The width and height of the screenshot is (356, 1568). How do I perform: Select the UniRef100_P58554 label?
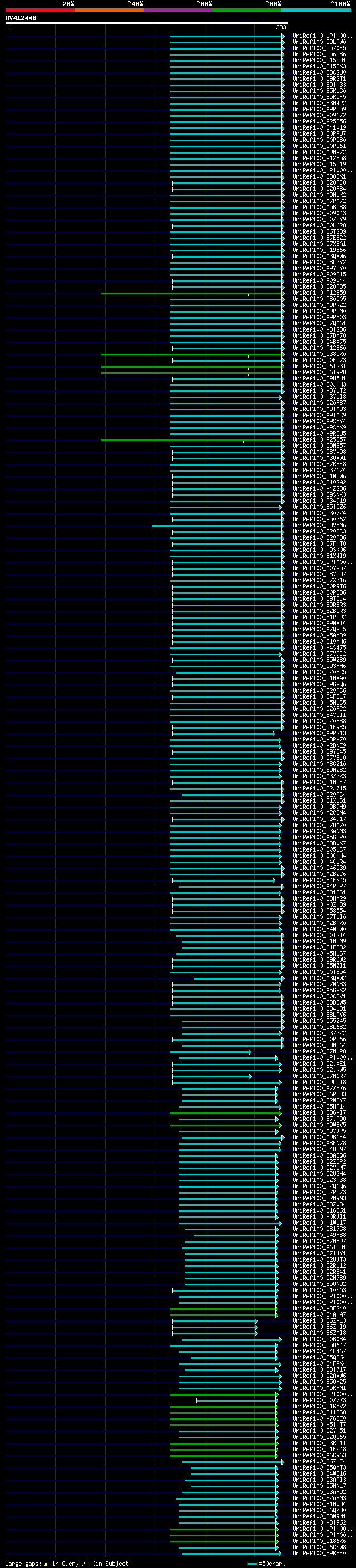319,911
